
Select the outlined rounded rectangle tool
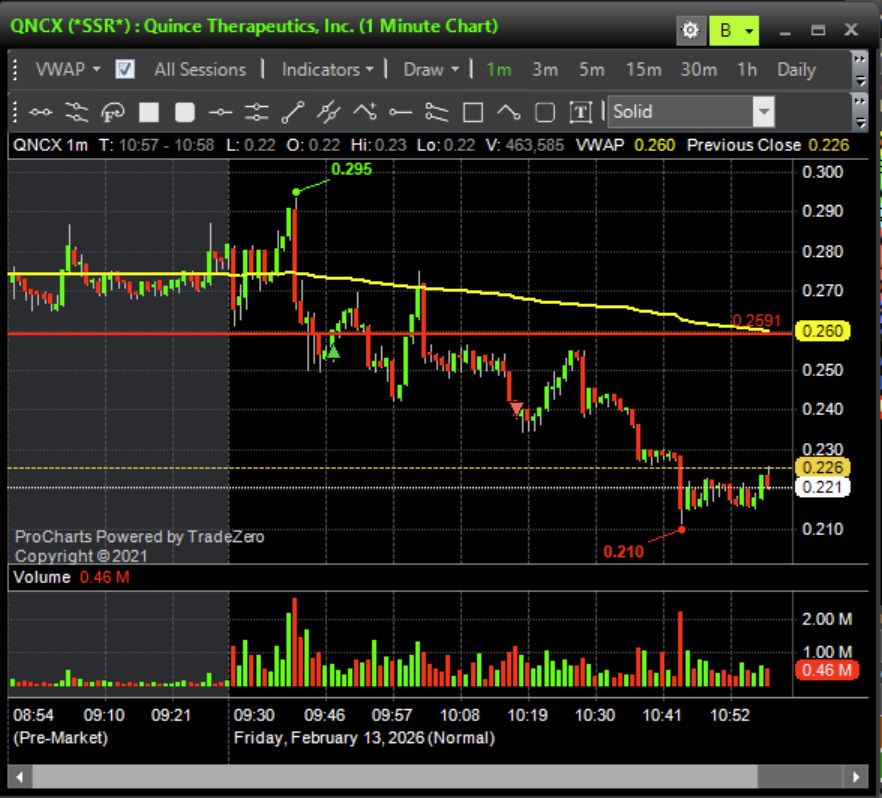tap(544, 112)
